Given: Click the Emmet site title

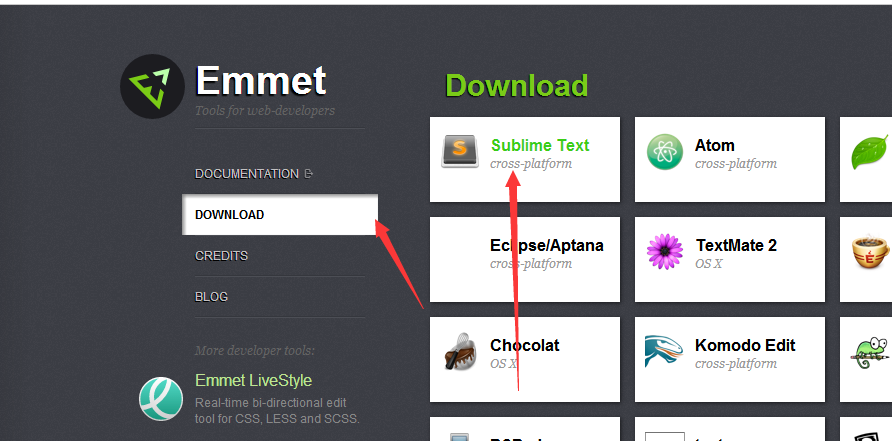Looking at the screenshot, I should tap(261, 81).
